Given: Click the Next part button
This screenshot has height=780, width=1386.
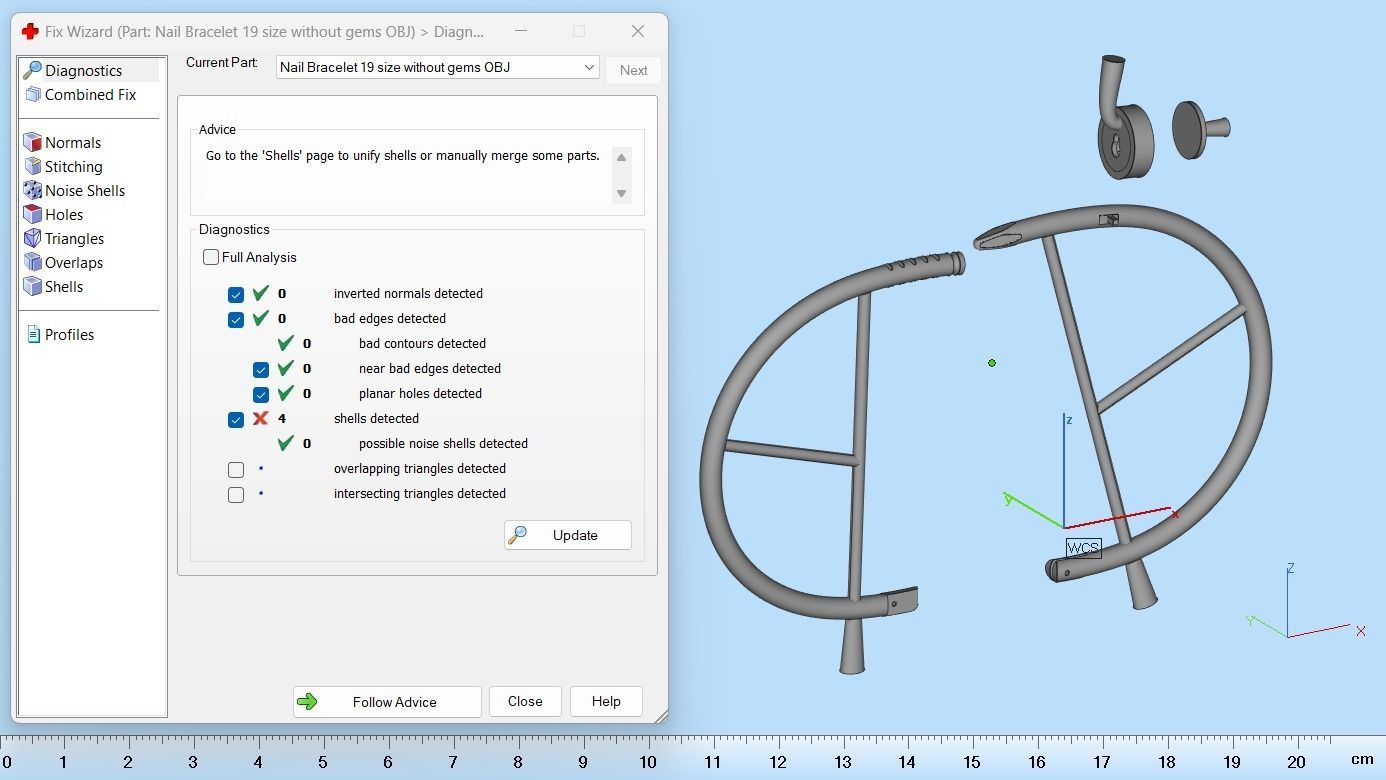Looking at the screenshot, I should point(633,69).
